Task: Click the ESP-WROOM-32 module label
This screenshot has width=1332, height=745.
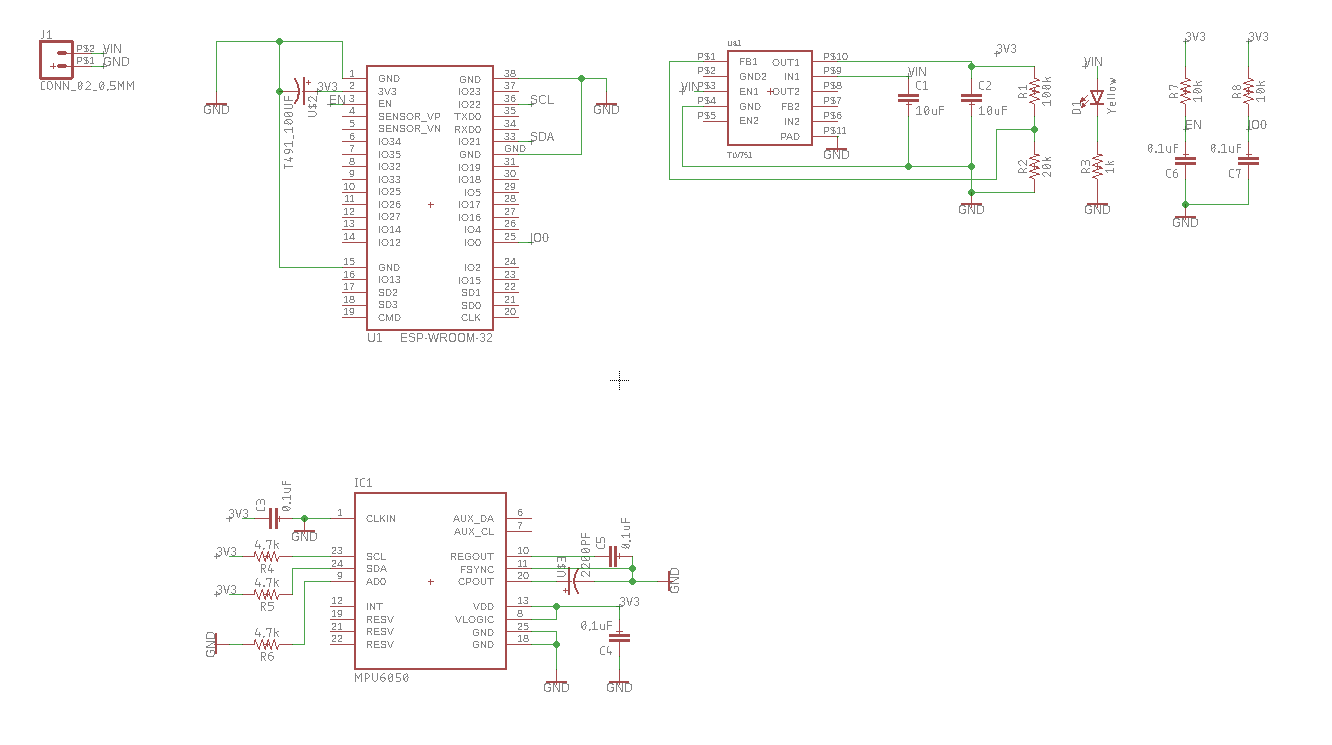Action: coord(445,339)
